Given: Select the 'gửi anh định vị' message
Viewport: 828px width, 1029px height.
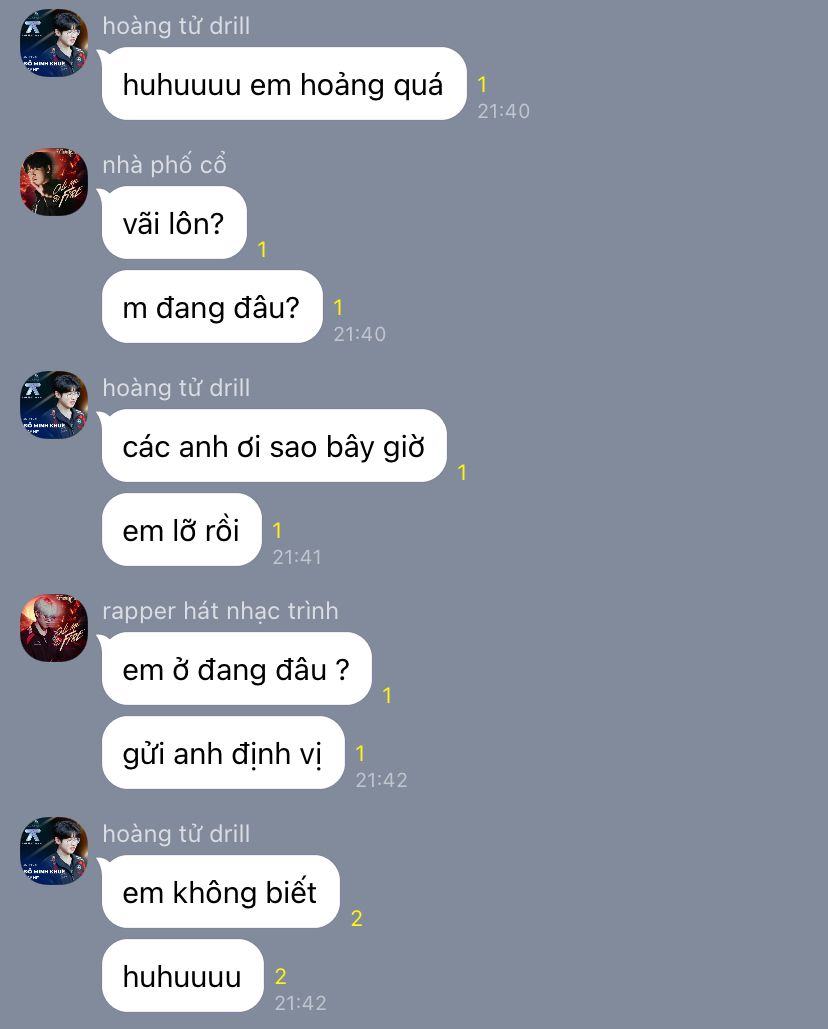Looking at the screenshot, I should coord(223,753).
